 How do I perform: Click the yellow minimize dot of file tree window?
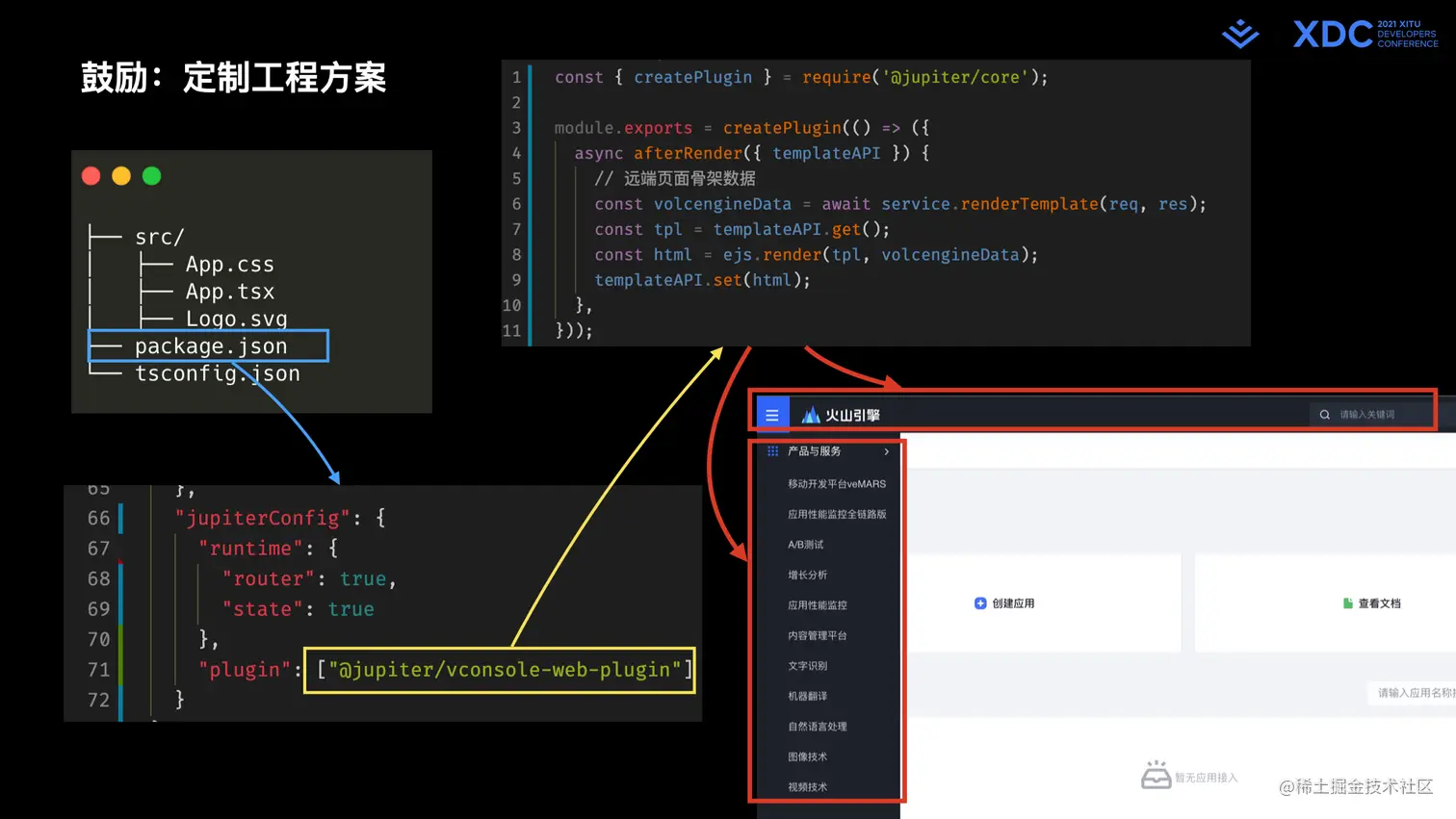click(x=121, y=176)
